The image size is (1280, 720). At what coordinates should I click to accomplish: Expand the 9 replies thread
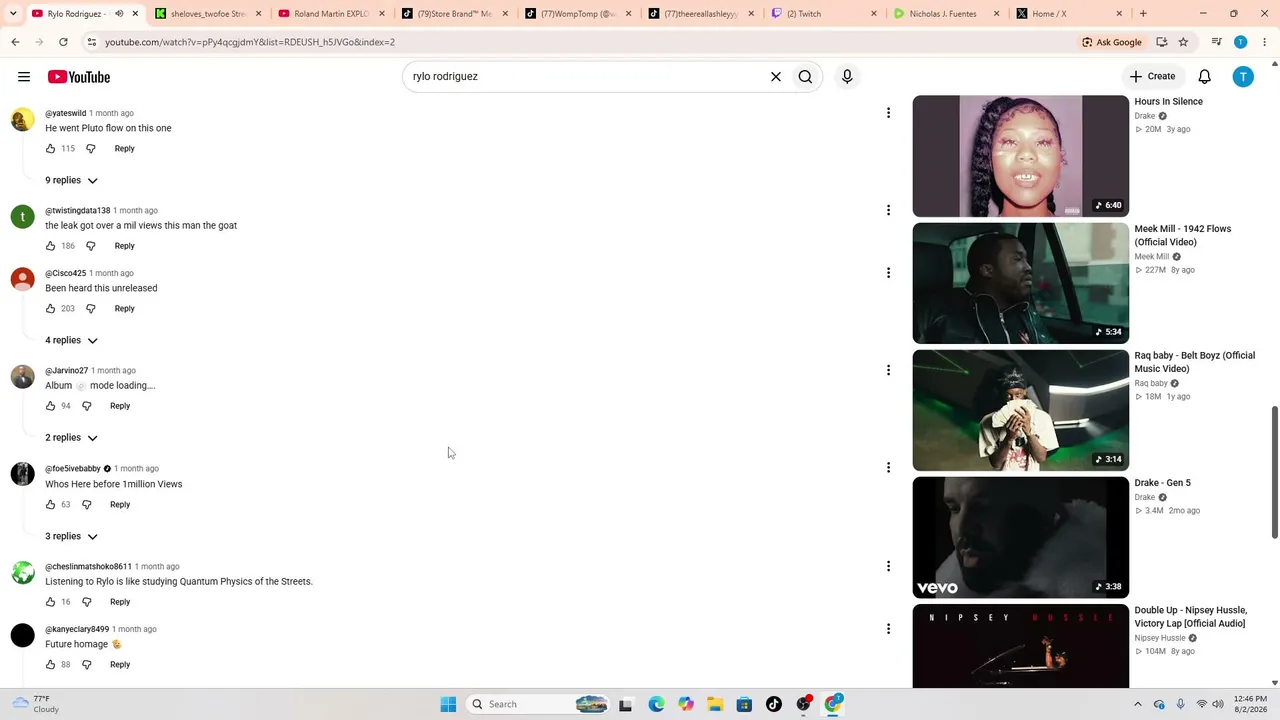(71, 180)
